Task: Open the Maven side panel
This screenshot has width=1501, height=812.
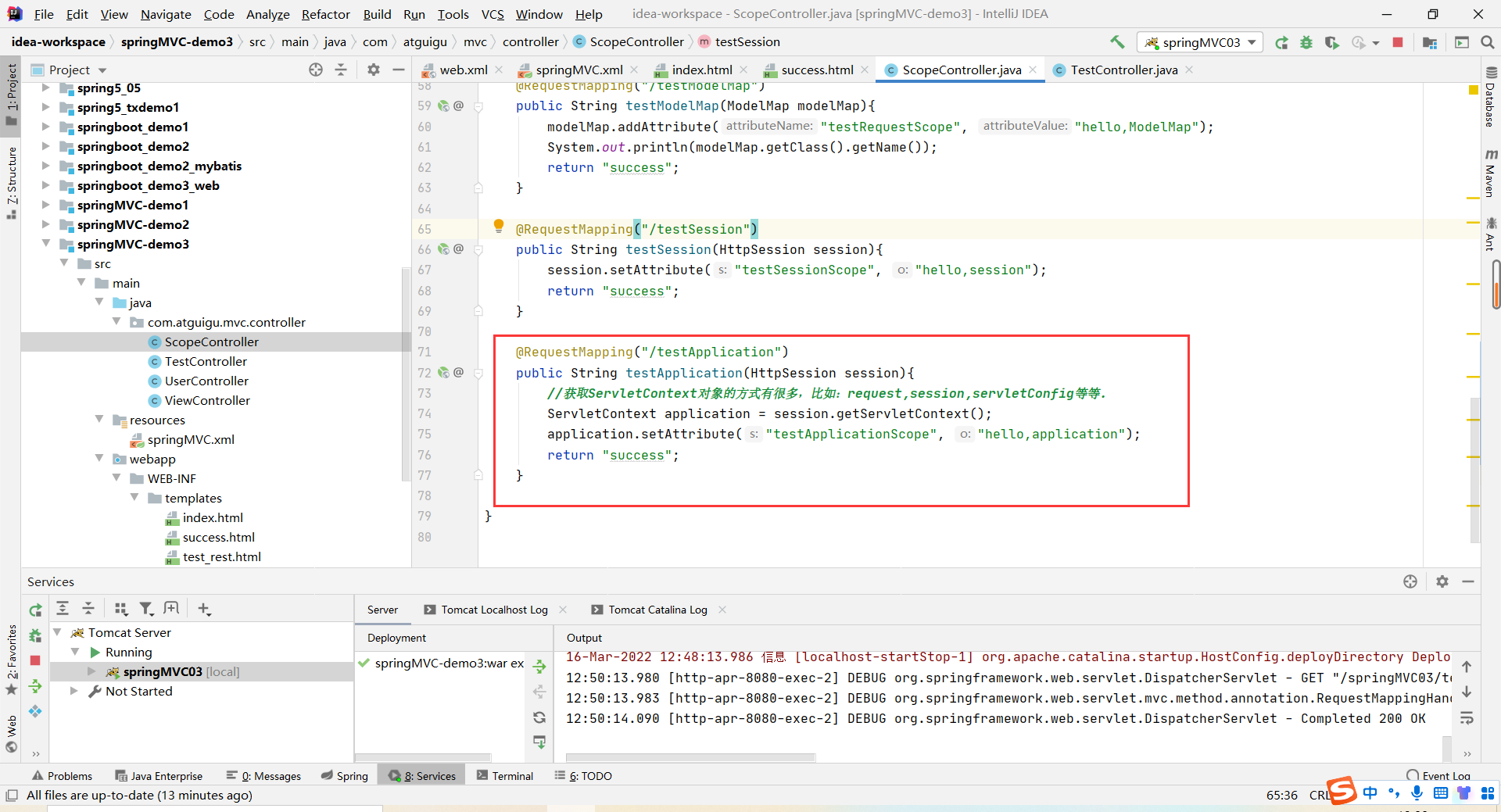Action: [x=1490, y=173]
